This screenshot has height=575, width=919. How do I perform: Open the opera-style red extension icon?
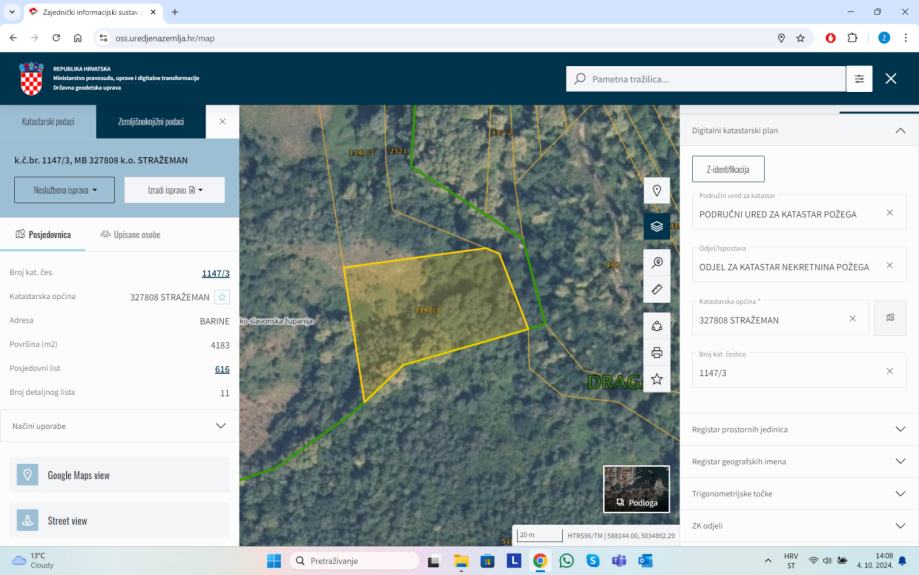(830, 38)
